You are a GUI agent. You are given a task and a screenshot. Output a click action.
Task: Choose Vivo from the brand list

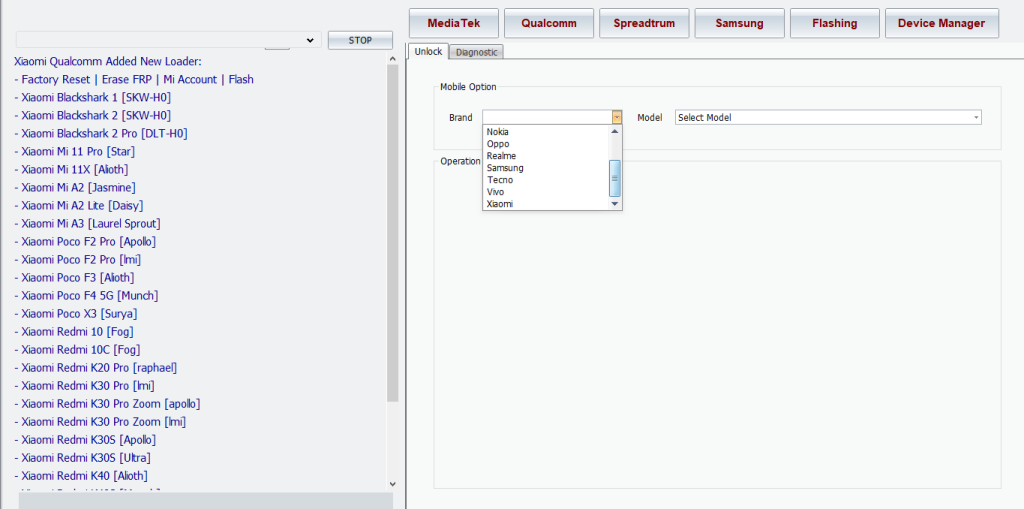(x=495, y=192)
